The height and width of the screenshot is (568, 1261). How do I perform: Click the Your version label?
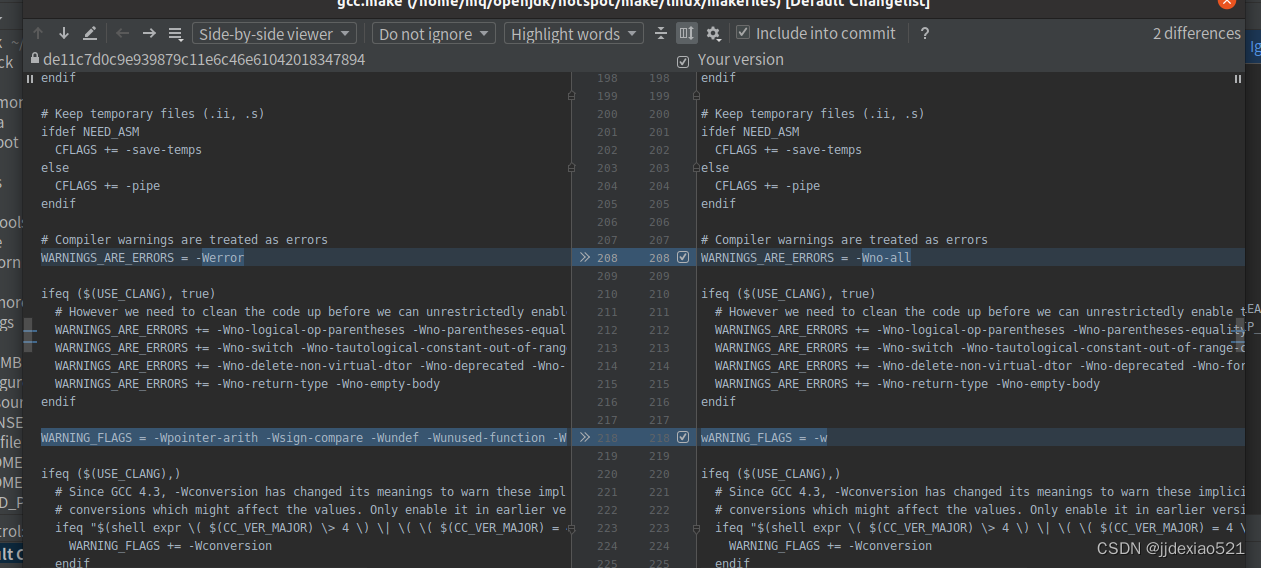click(740, 60)
